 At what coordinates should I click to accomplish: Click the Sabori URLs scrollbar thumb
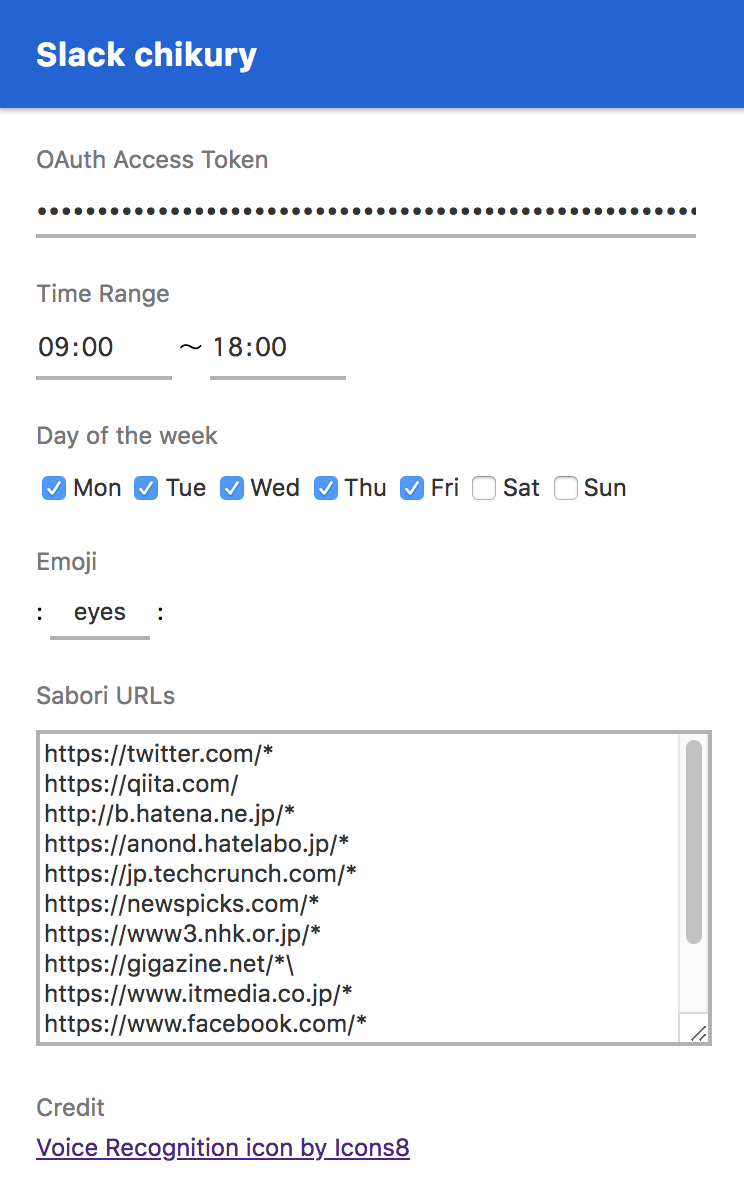[694, 841]
